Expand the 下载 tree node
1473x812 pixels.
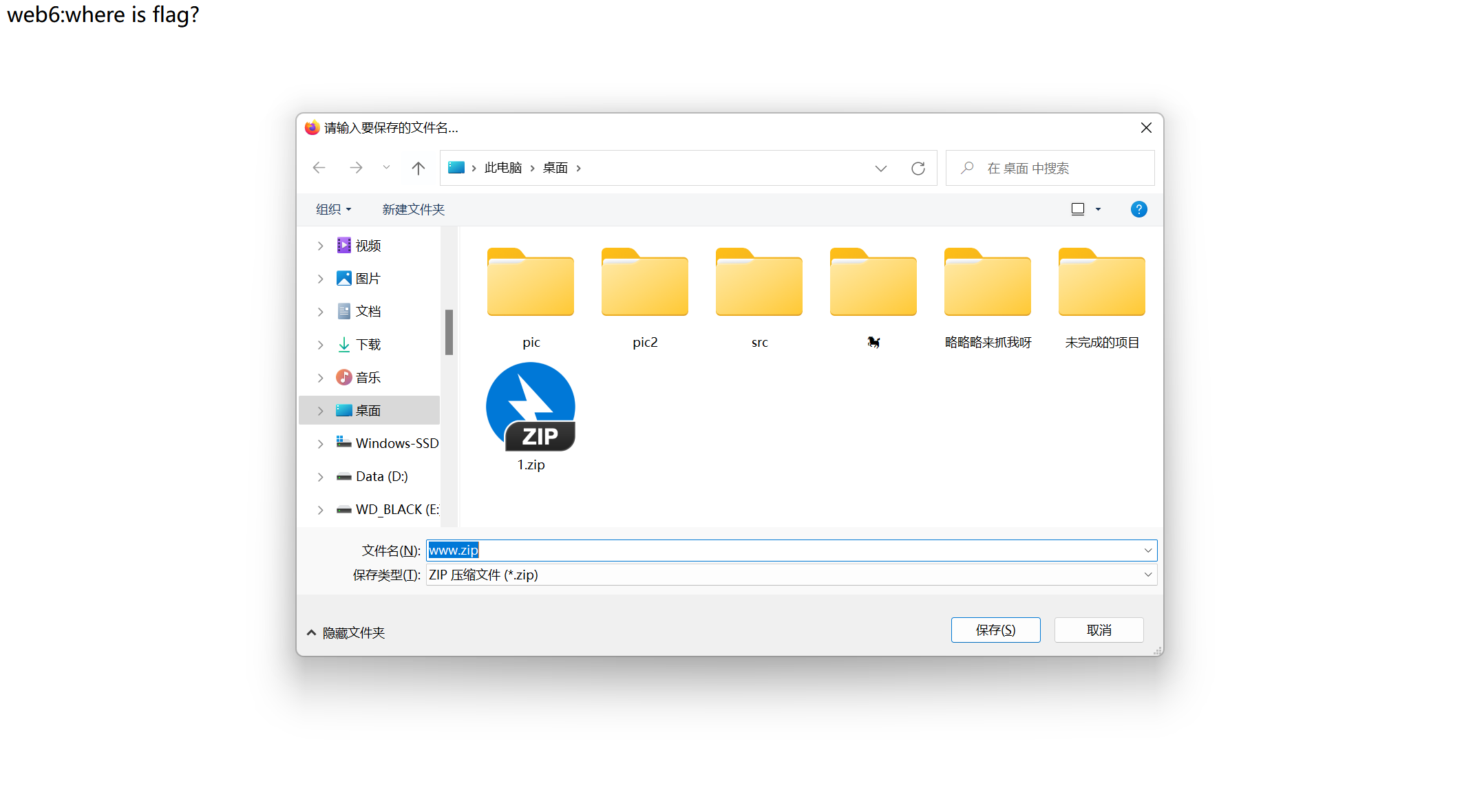click(x=320, y=345)
